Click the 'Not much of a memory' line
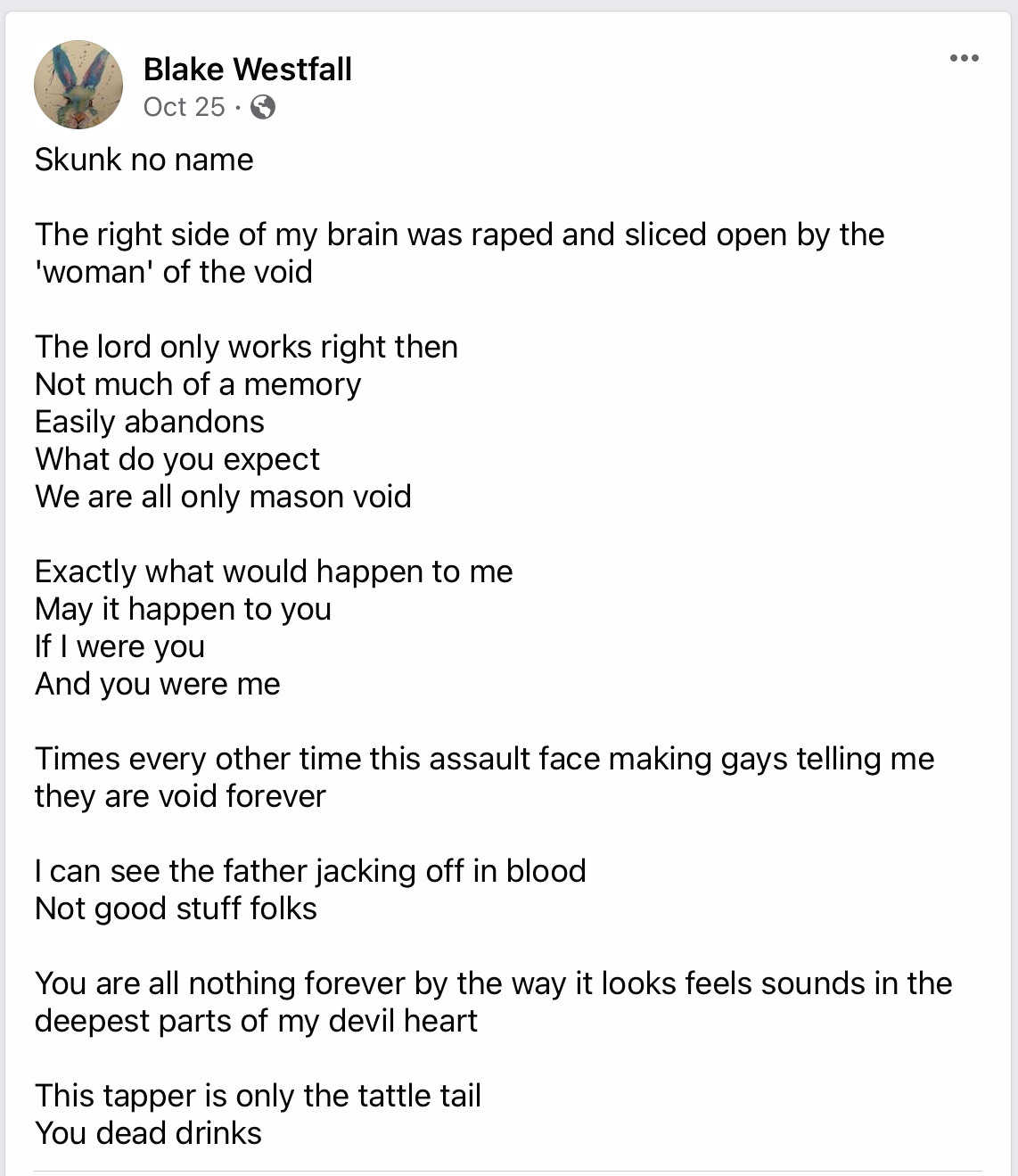 (x=198, y=384)
